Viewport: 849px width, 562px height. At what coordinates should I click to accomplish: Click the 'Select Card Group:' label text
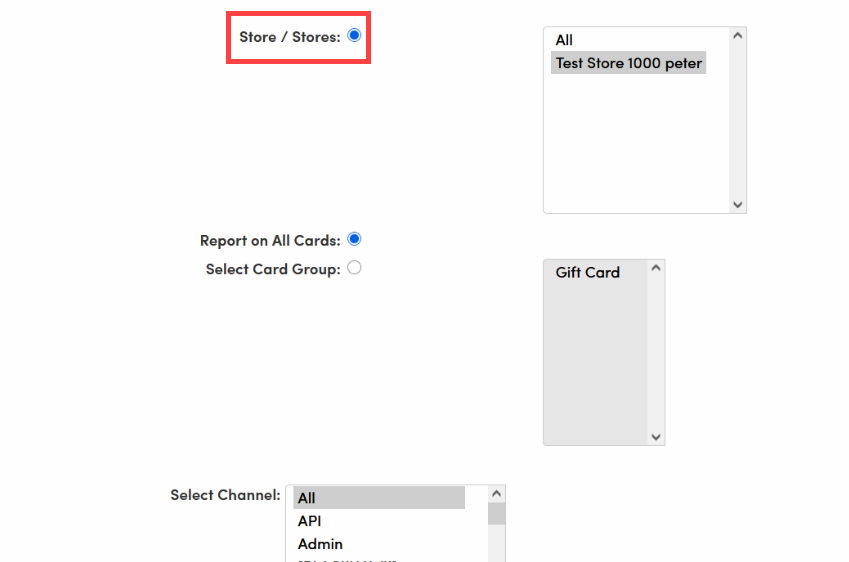[273, 269]
